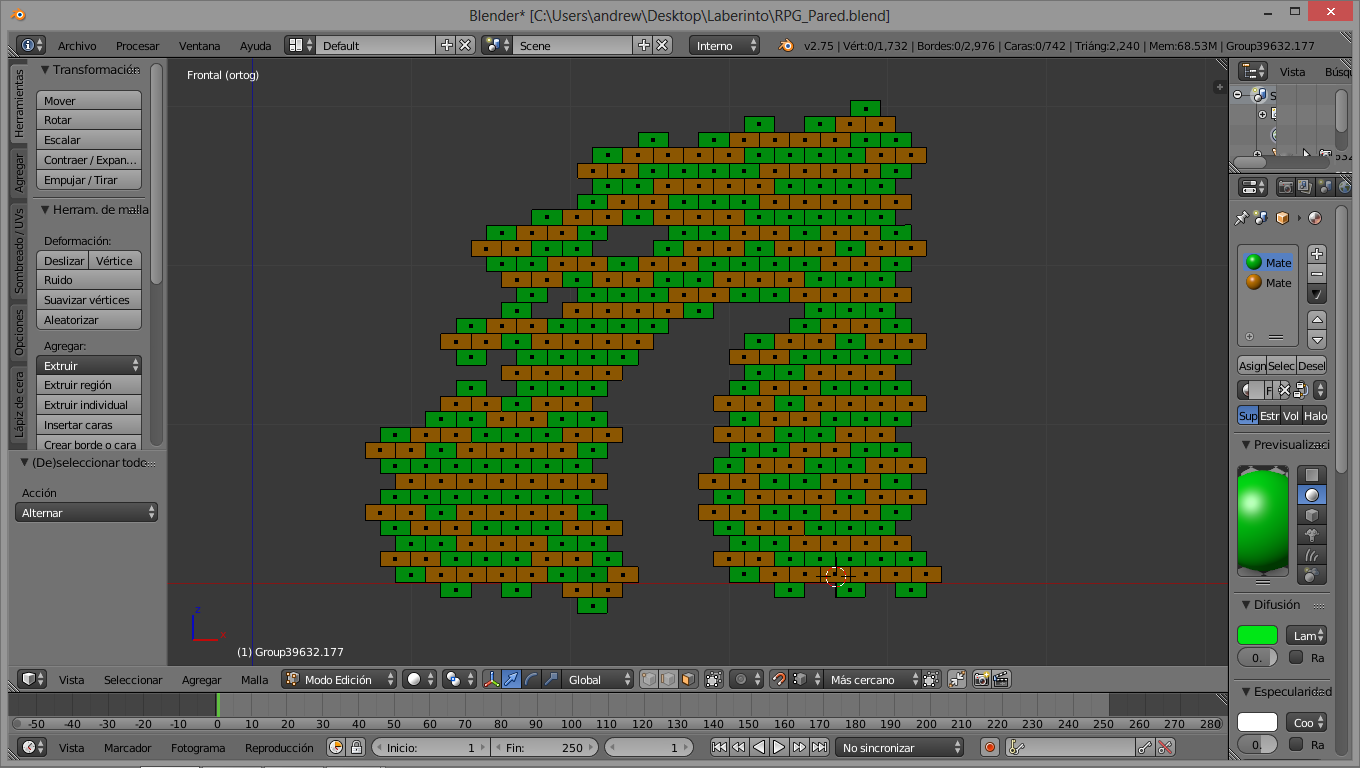Viewport: 1360px width, 768px height.
Task: Select the monkey preview shape icon
Action: pyautogui.click(x=1312, y=535)
